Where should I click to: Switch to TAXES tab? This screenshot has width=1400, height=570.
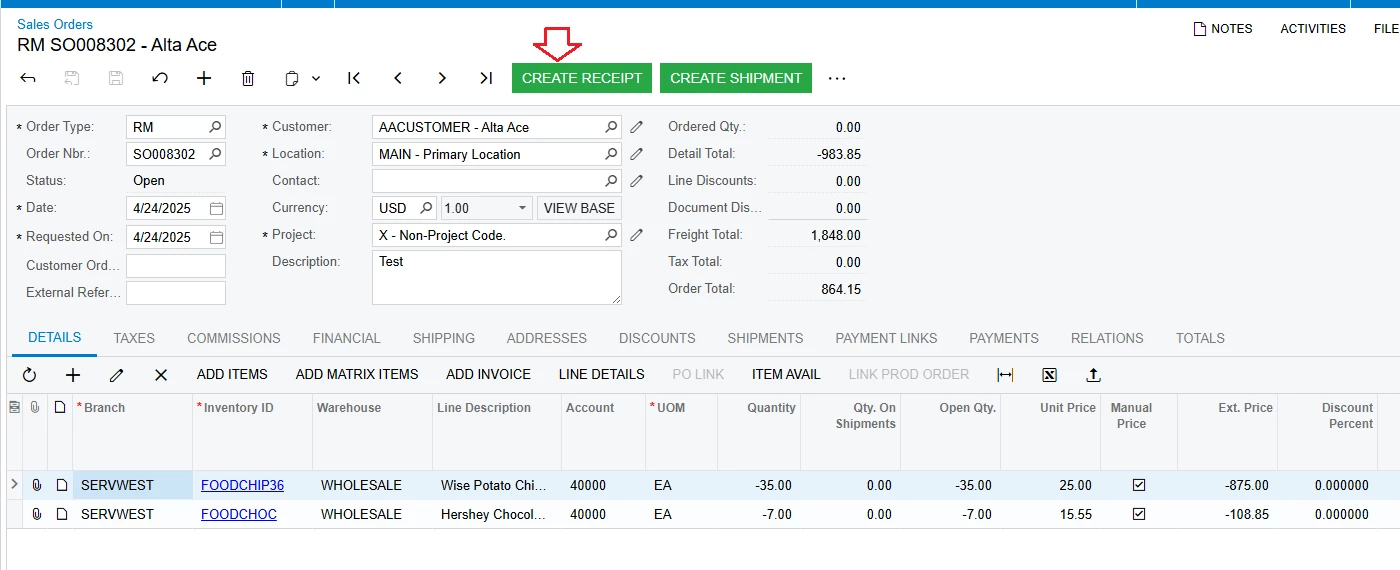coord(134,338)
